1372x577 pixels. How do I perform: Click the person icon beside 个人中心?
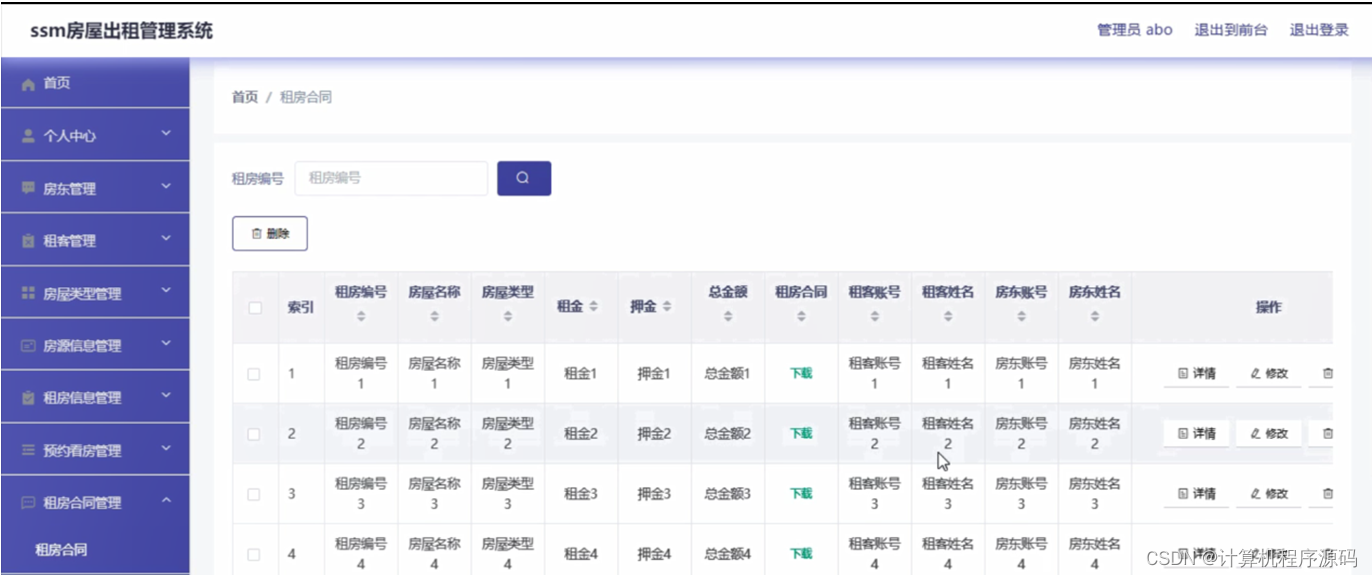[28, 136]
